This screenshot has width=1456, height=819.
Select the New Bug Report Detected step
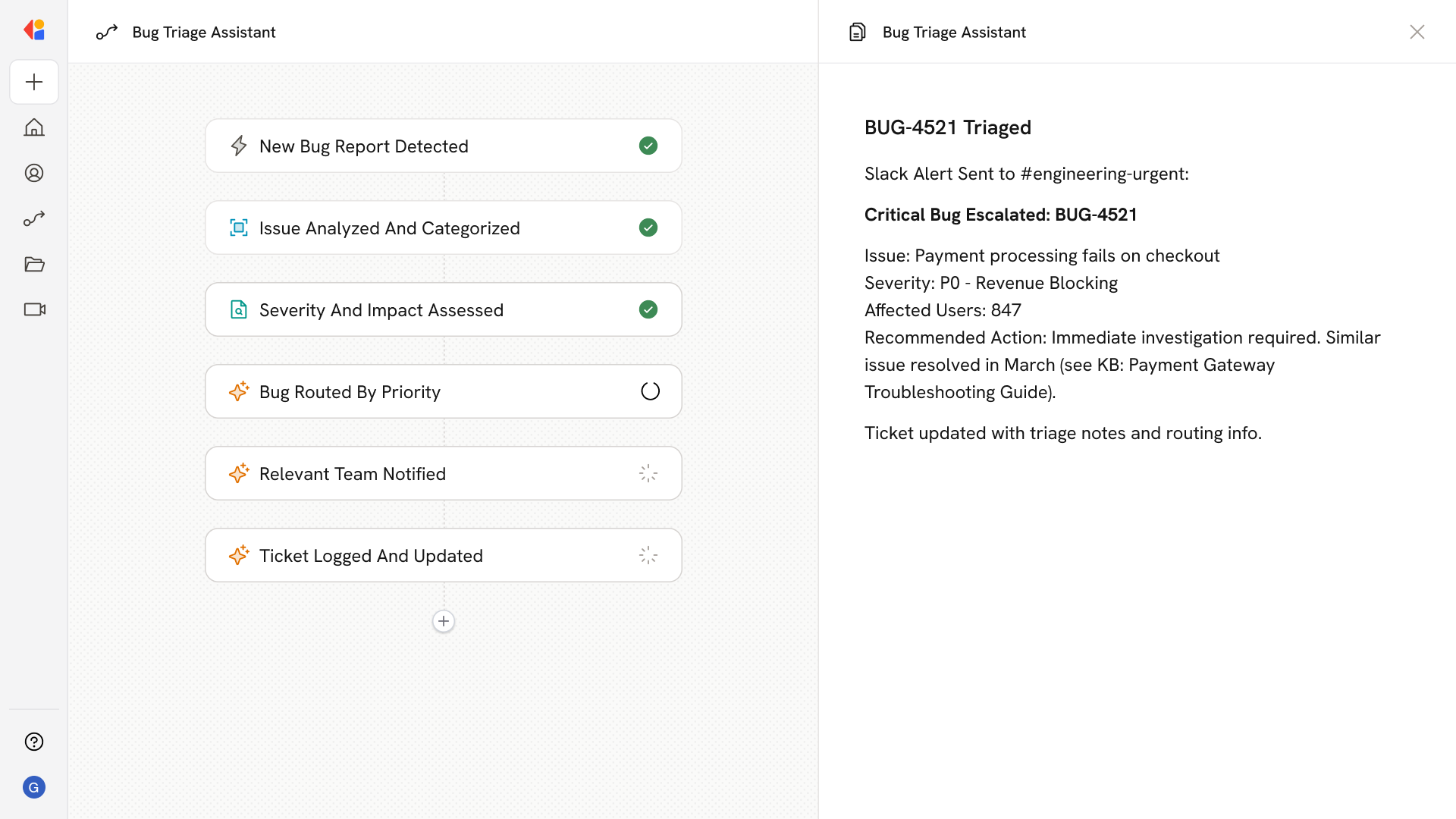[x=443, y=146]
